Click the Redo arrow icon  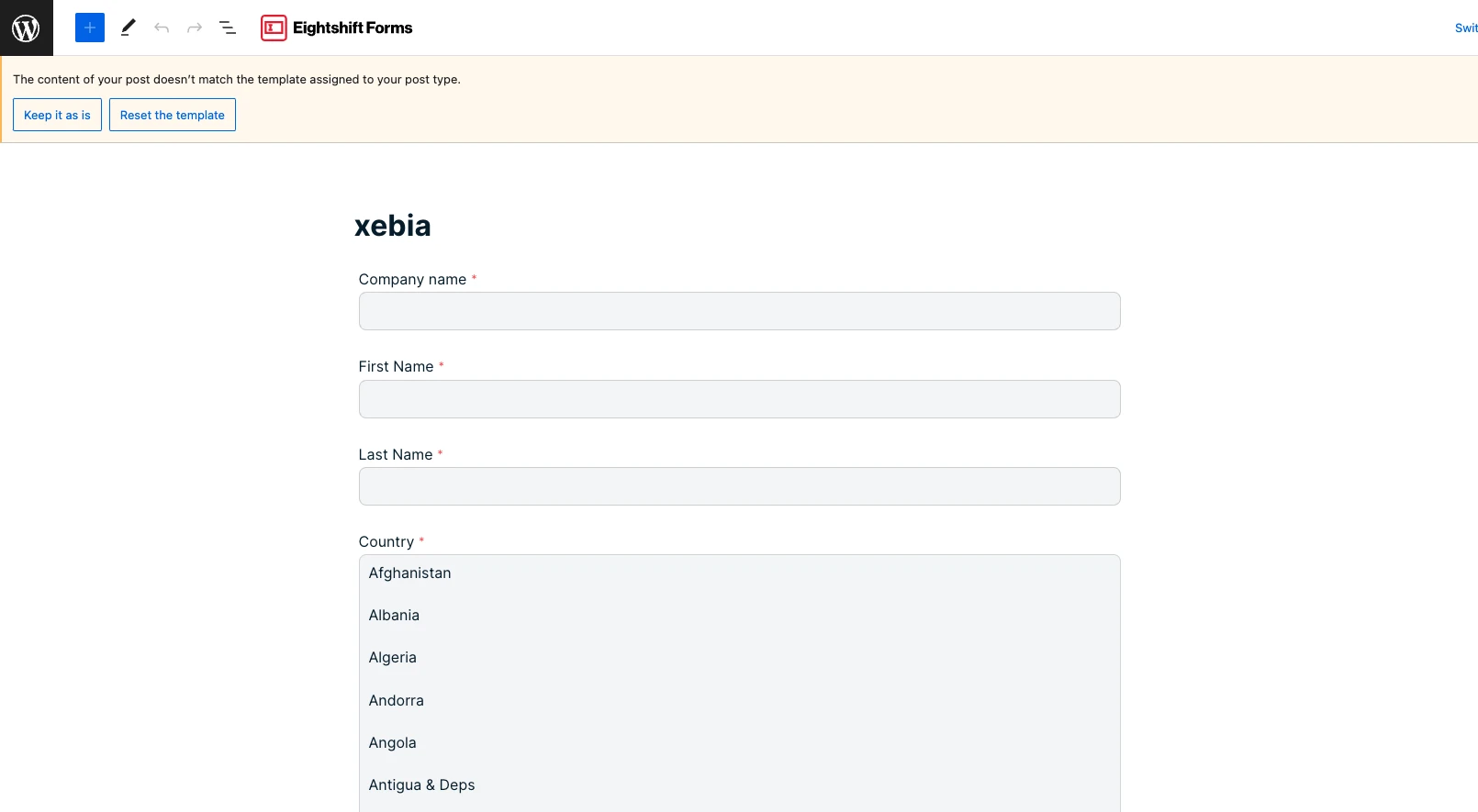point(195,28)
